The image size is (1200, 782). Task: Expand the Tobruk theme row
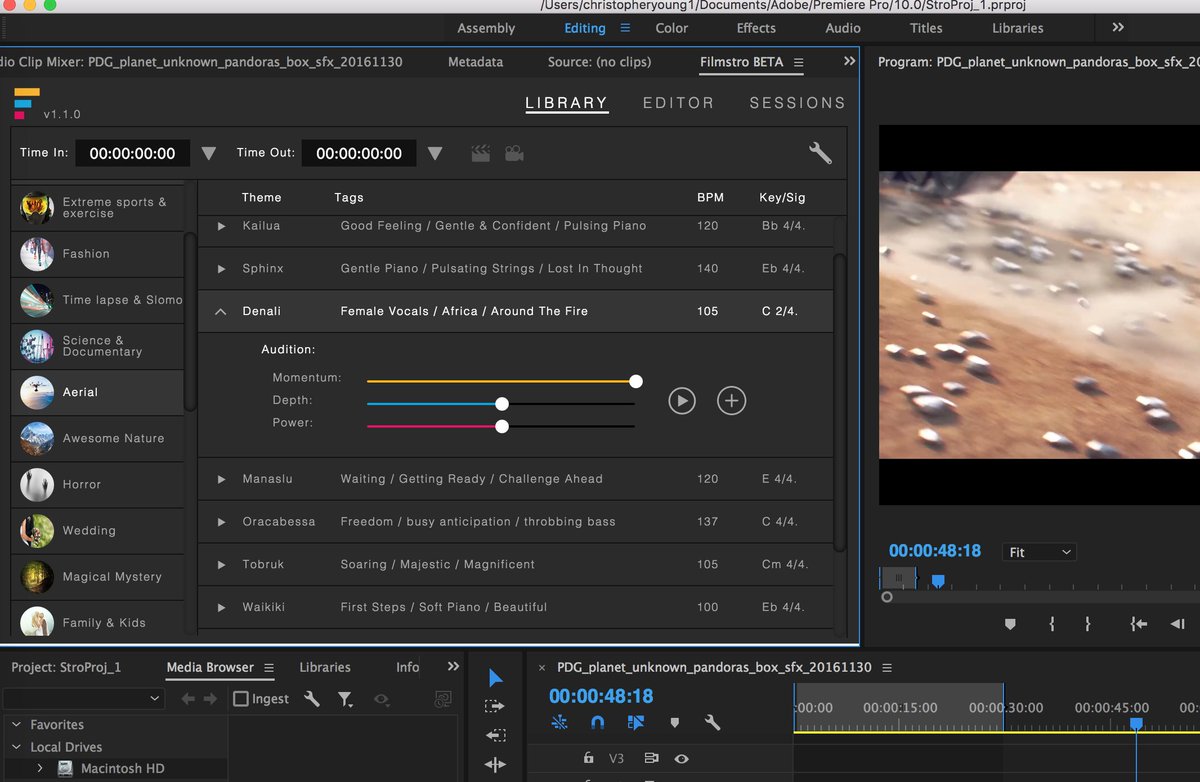tap(222, 565)
